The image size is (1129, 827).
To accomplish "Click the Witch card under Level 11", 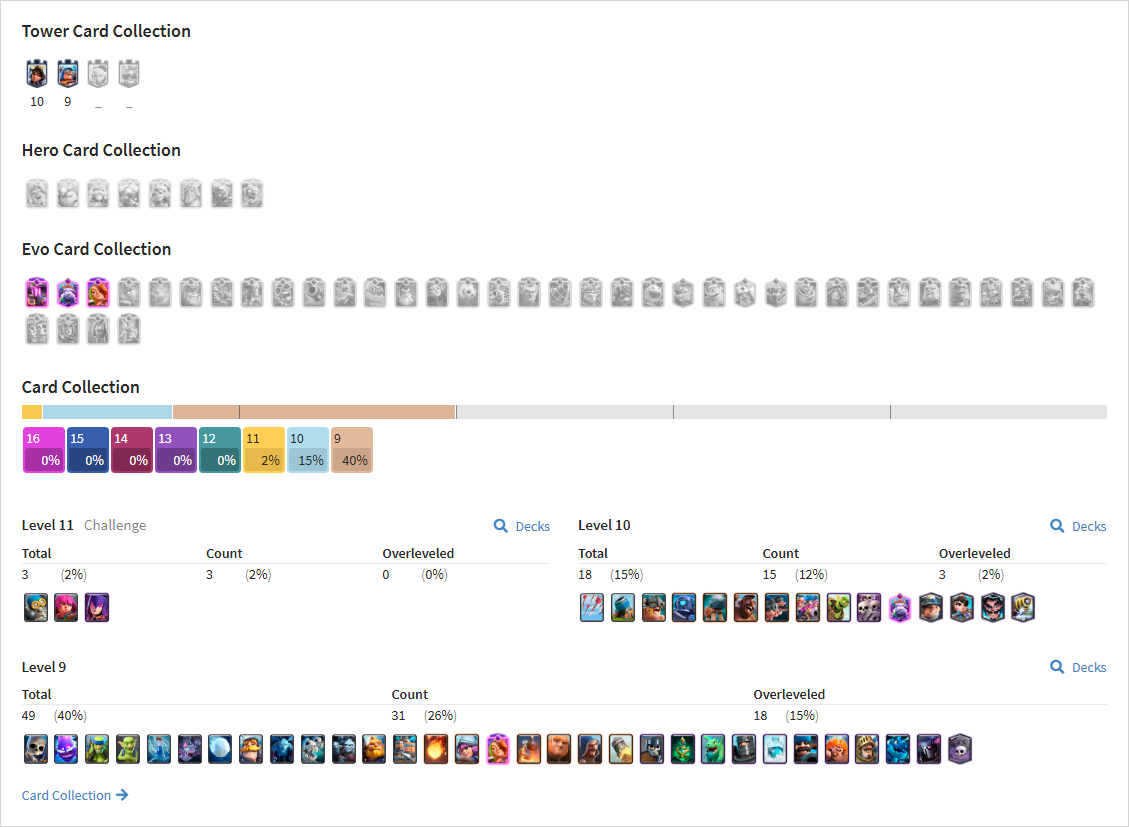I will click(x=97, y=607).
